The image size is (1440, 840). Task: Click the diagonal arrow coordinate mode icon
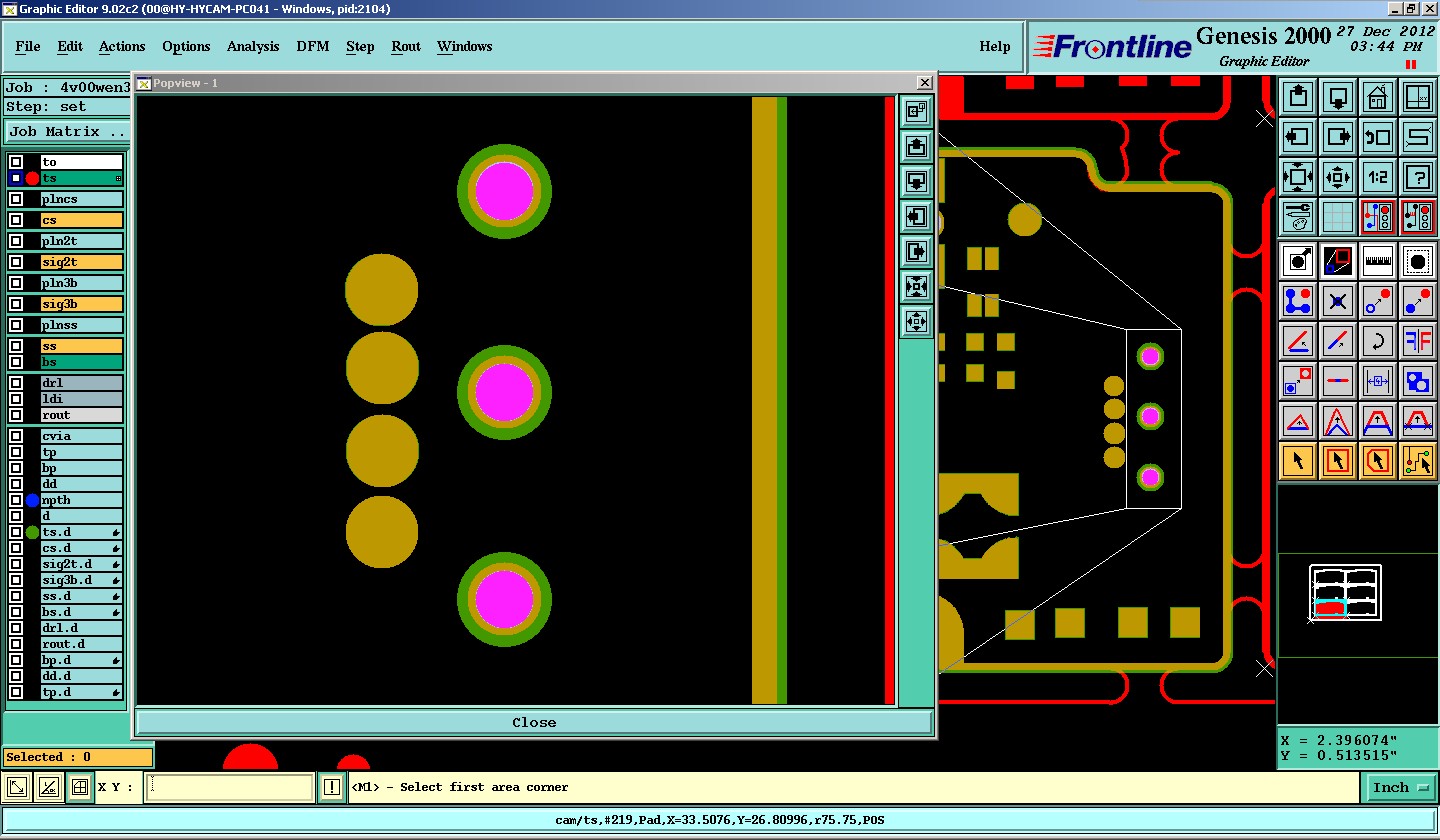pyautogui.click(x=17, y=787)
